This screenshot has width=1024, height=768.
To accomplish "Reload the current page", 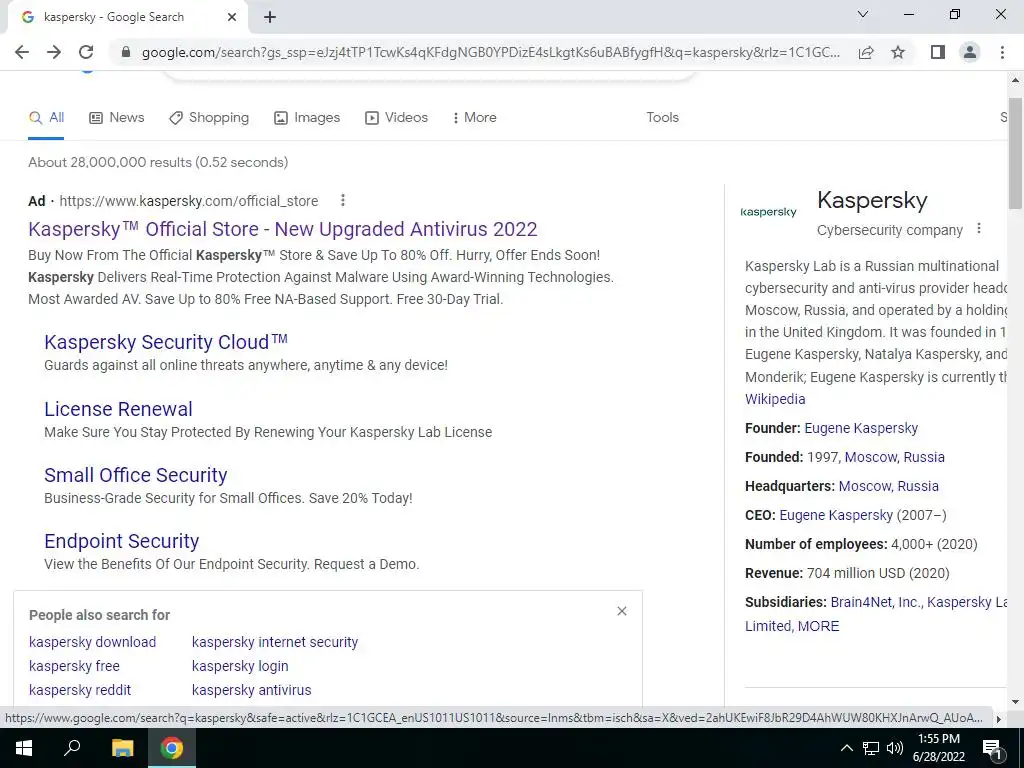I will tap(86, 52).
